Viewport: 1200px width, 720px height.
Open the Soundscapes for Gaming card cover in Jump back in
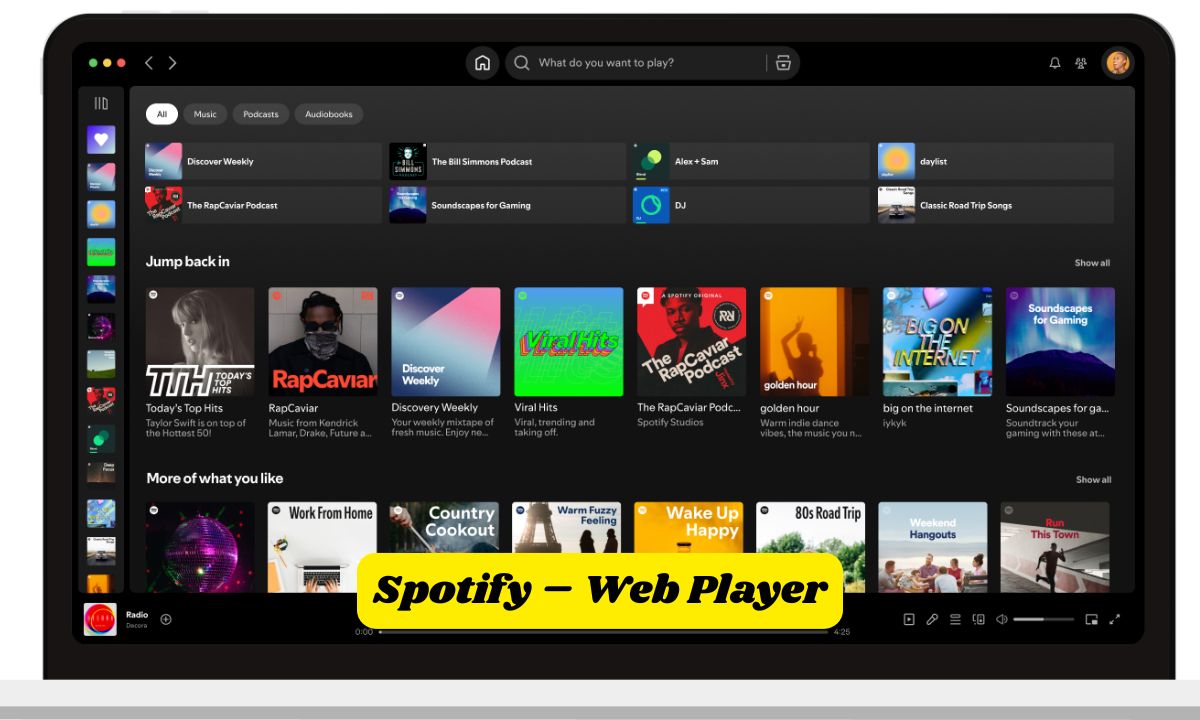(x=1060, y=342)
